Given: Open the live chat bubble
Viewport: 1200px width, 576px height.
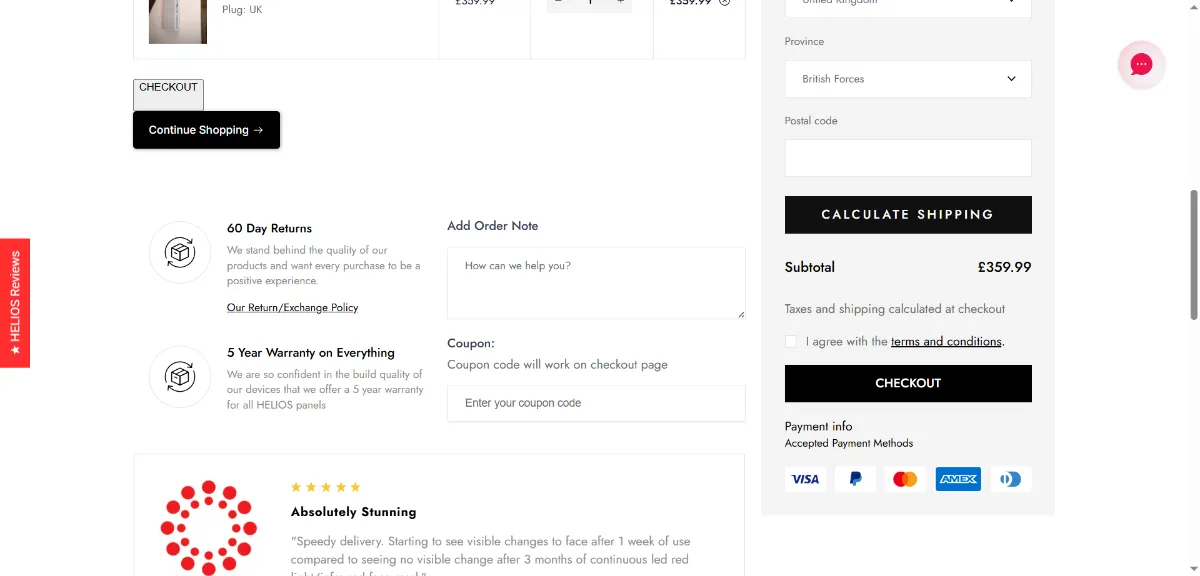Looking at the screenshot, I should (1141, 65).
